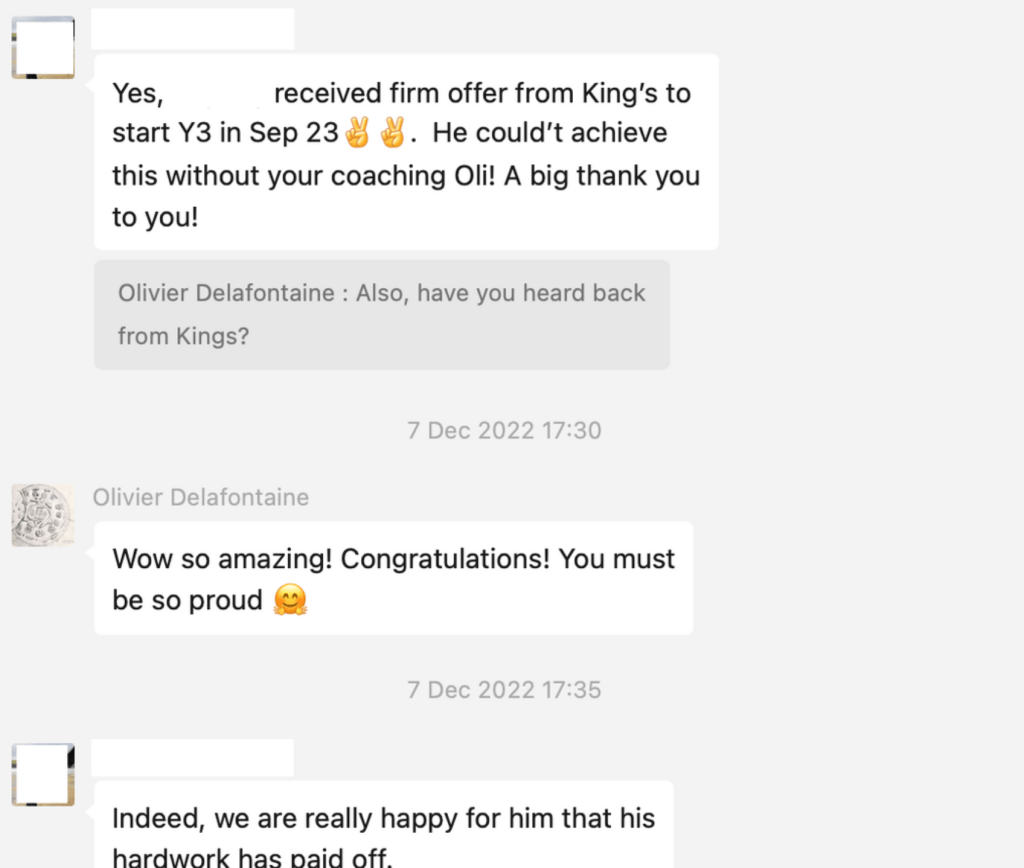The image size is (1024, 868).
Task: Click the hidden sender name above "Indeed" message
Action: (192, 757)
